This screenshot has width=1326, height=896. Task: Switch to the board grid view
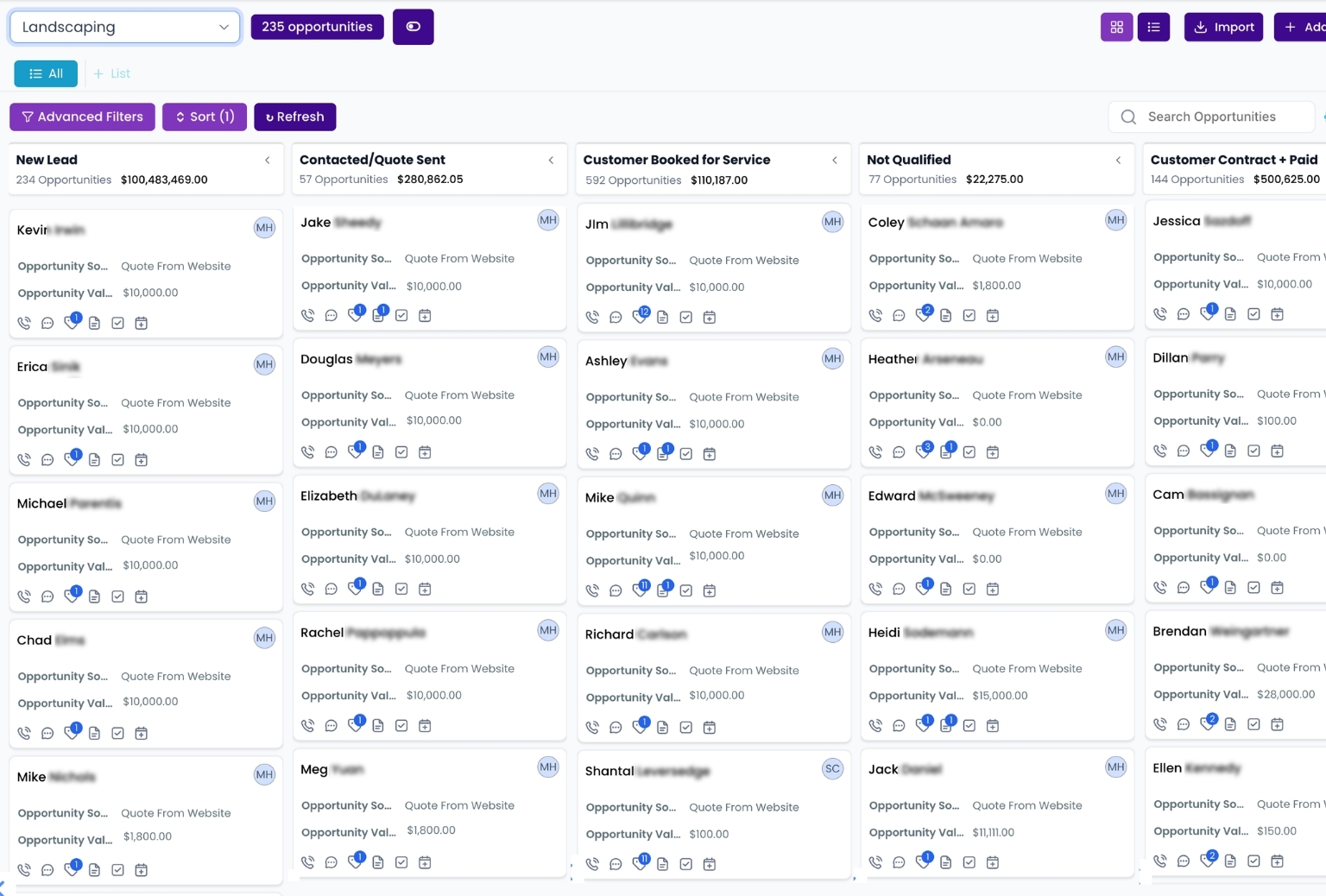(x=1116, y=27)
